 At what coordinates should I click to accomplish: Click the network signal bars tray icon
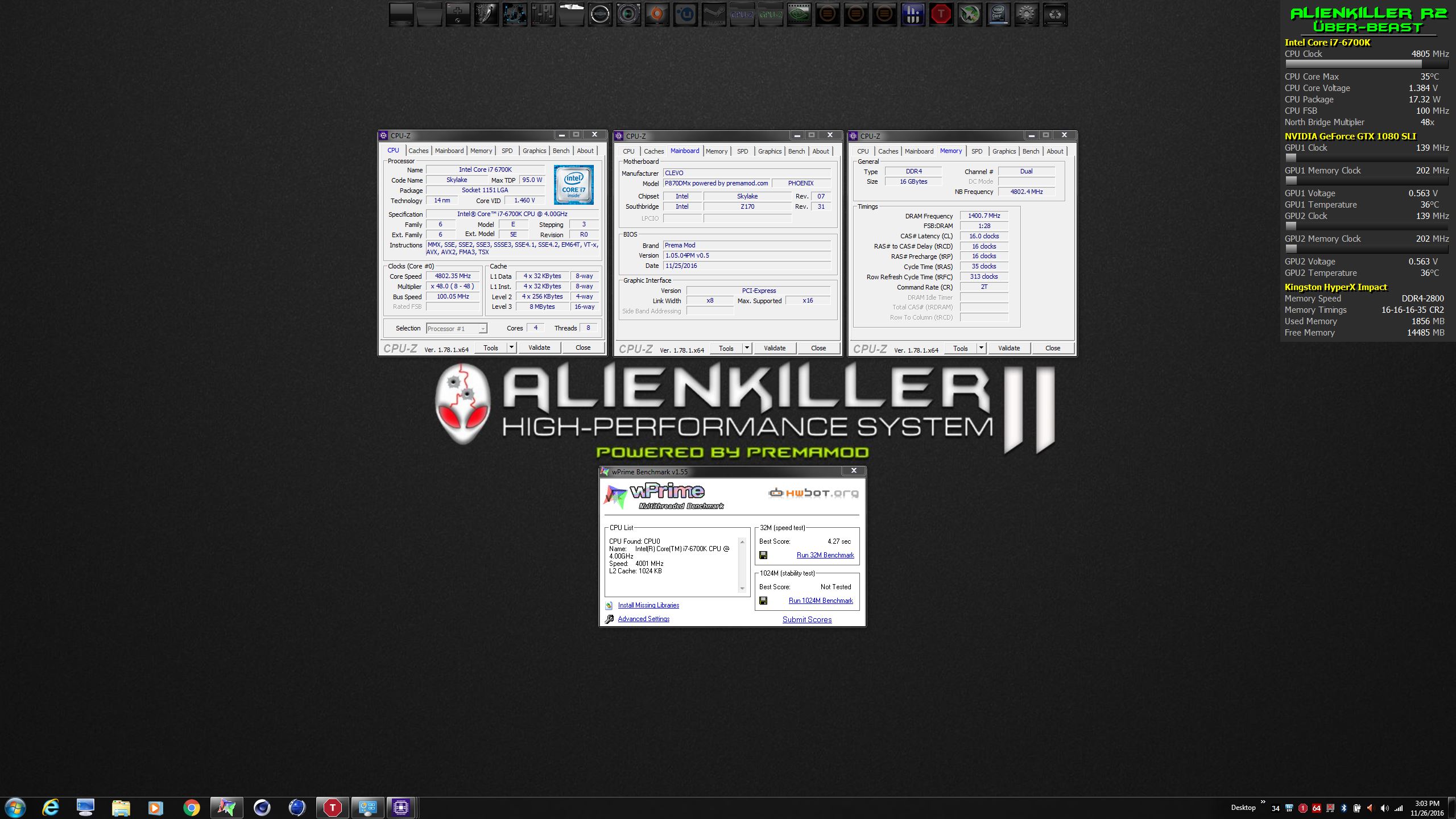pos(1399,808)
